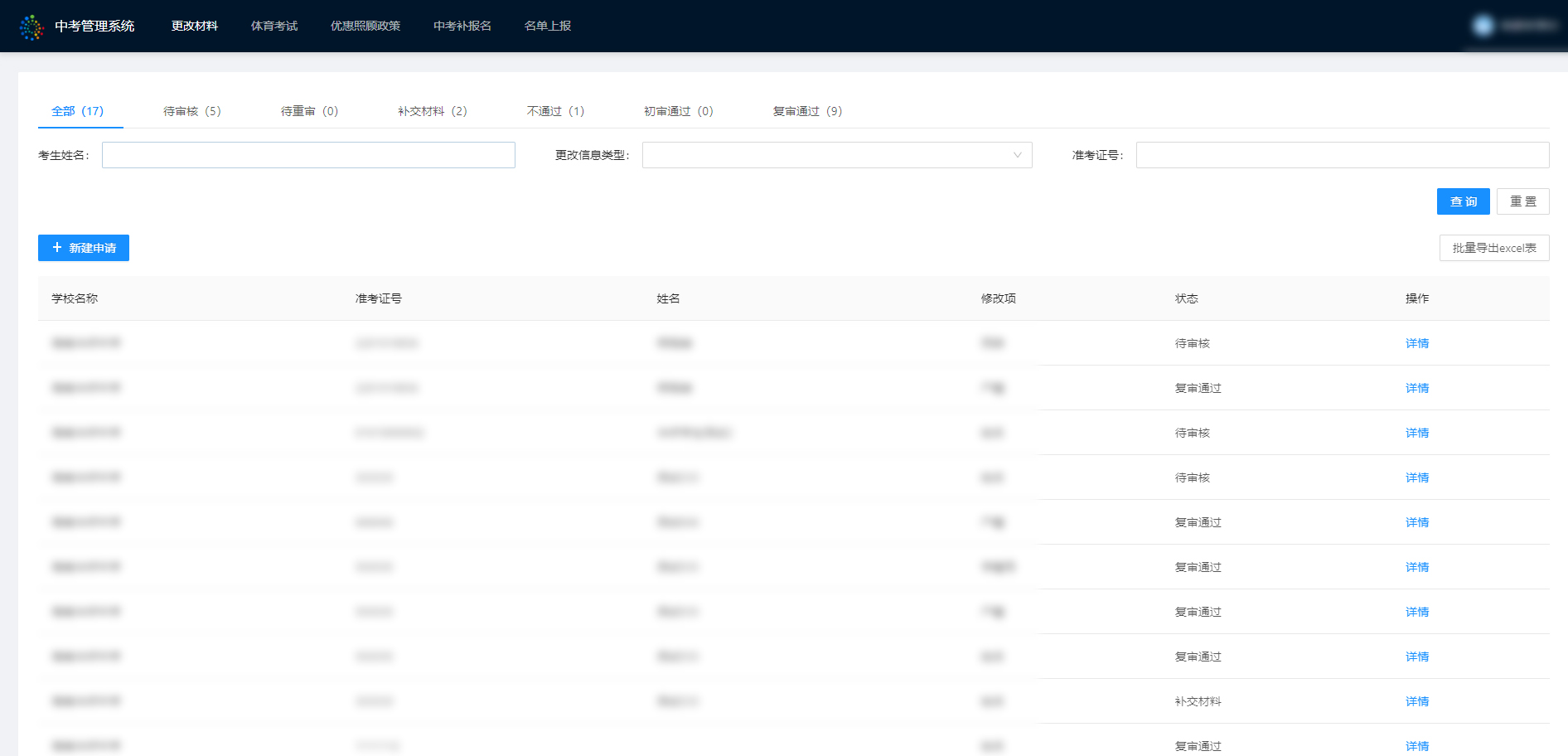Show the 不通过 (1) tab
Viewport: 1568px width, 756px height.
pos(555,111)
